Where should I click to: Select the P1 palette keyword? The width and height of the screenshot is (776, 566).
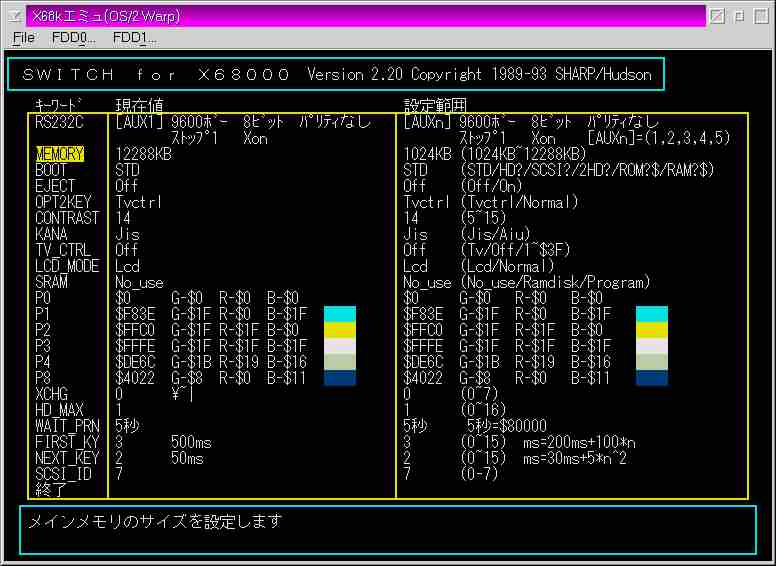click(43, 314)
